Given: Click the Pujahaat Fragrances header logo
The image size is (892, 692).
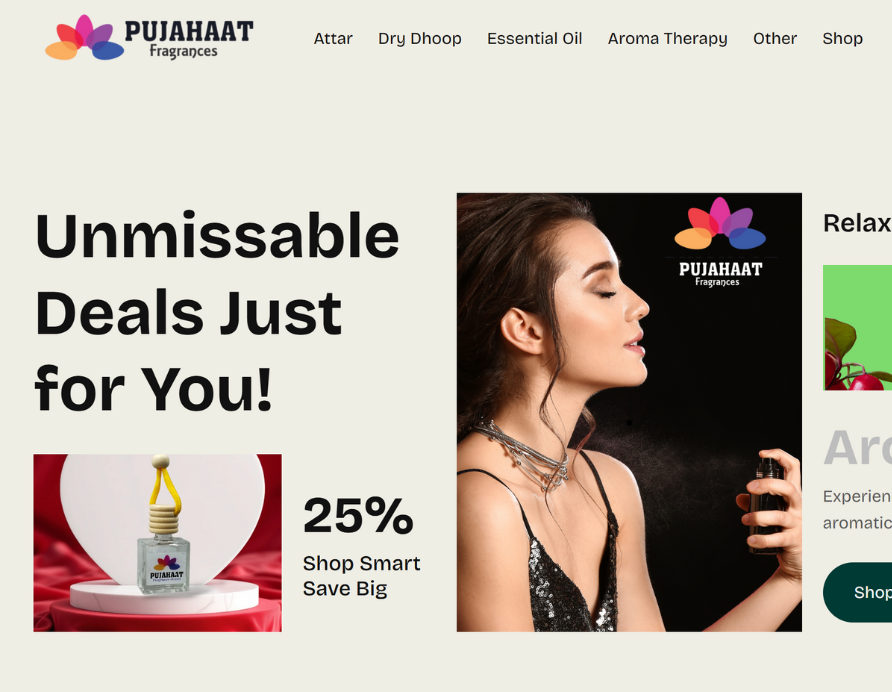Looking at the screenshot, I should tap(149, 37).
